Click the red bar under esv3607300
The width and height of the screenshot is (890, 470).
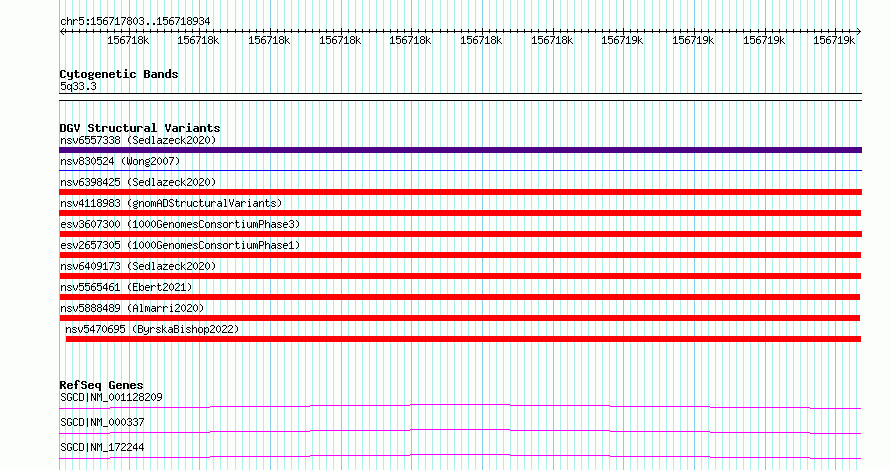[x=460, y=234]
